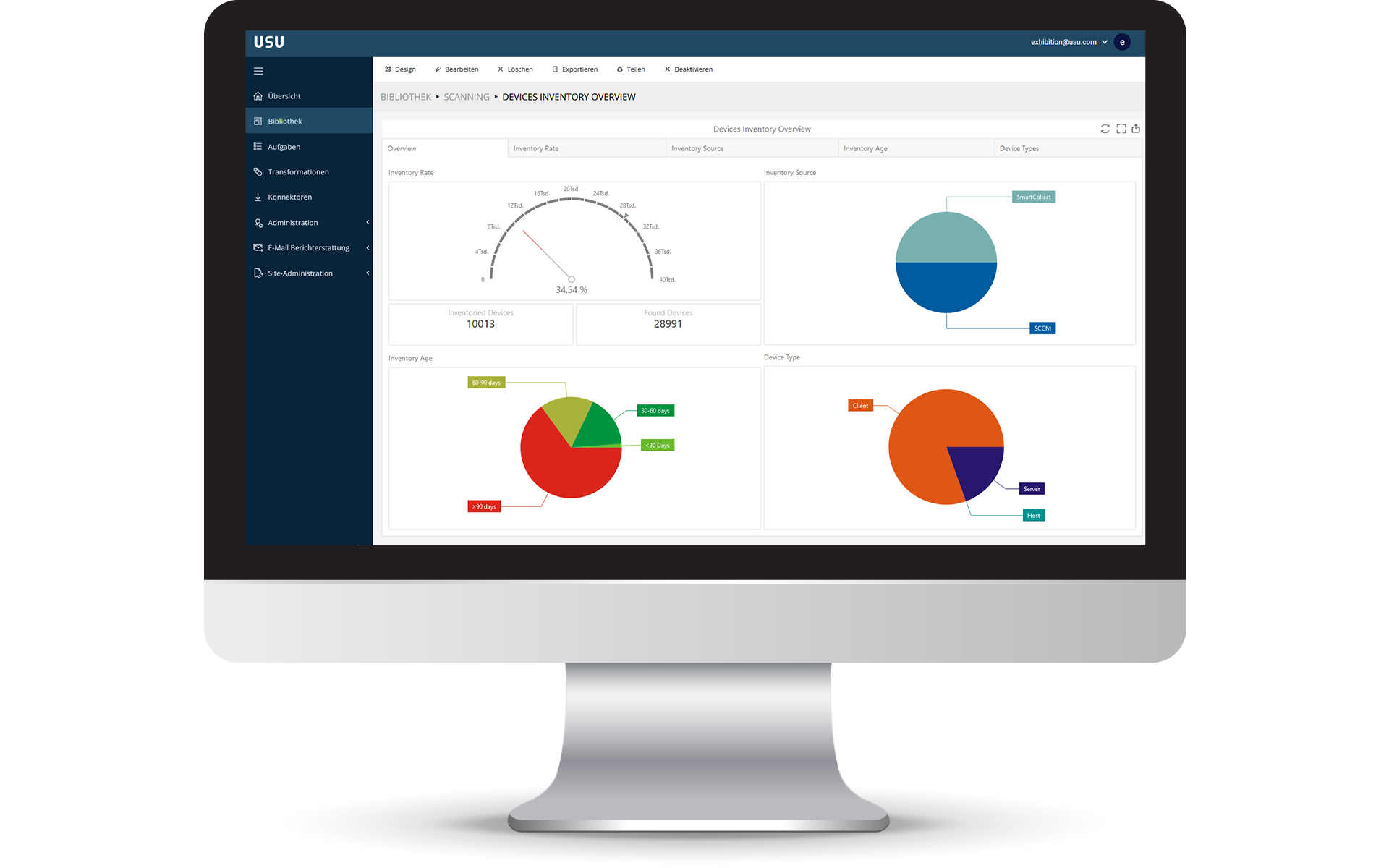Viewport: 1389px width, 868px height.
Task: Open the Übersicht (Overview) section
Action: 283,95
